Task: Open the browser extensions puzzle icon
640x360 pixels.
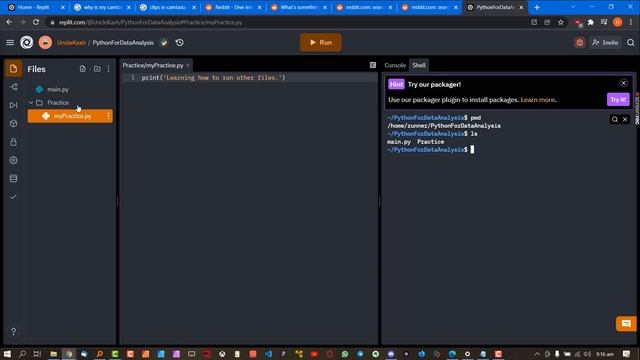Action: pos(591,22)
